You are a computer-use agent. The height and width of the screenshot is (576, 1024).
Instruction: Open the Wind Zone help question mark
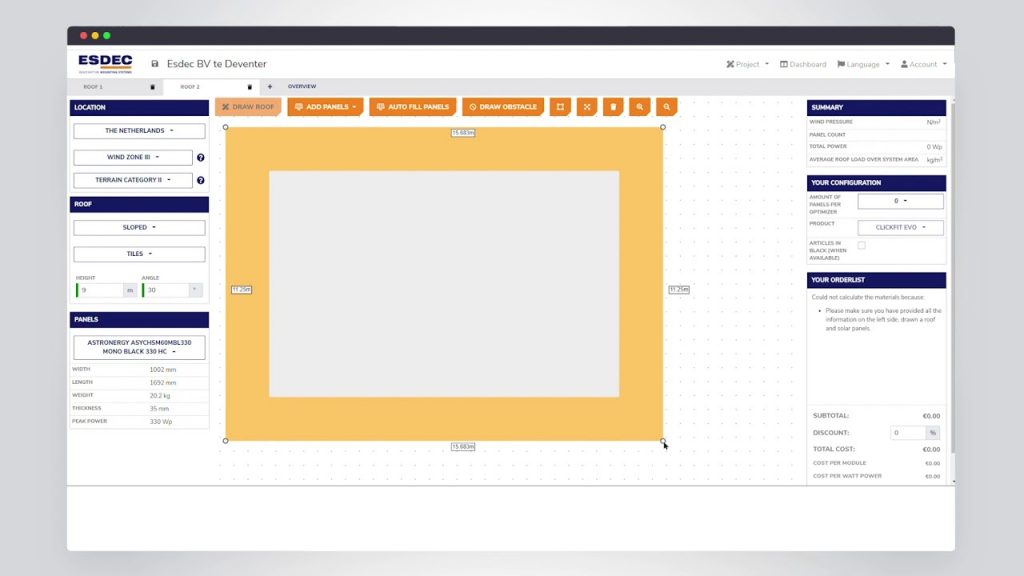[x=201, y=157]
